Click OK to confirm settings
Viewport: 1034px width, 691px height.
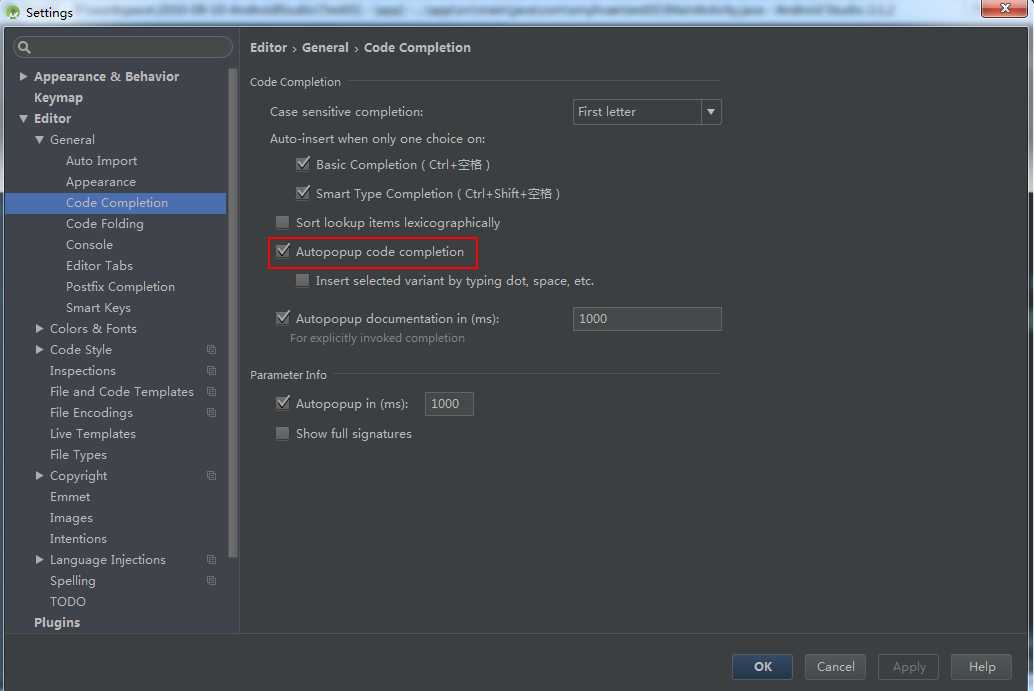click(x=762, y=667)
